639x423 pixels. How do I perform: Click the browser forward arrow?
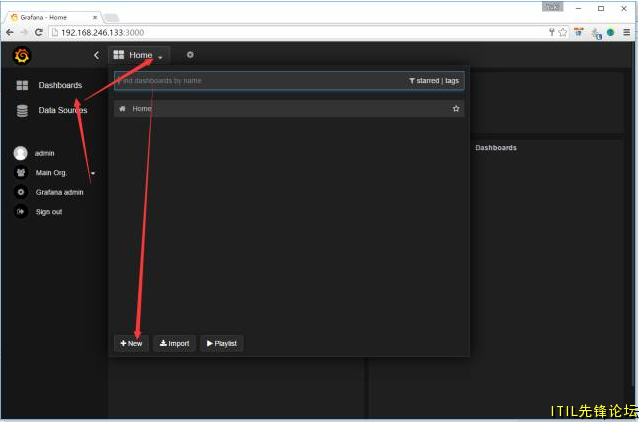pyautogui.click(x=24, y=32)
